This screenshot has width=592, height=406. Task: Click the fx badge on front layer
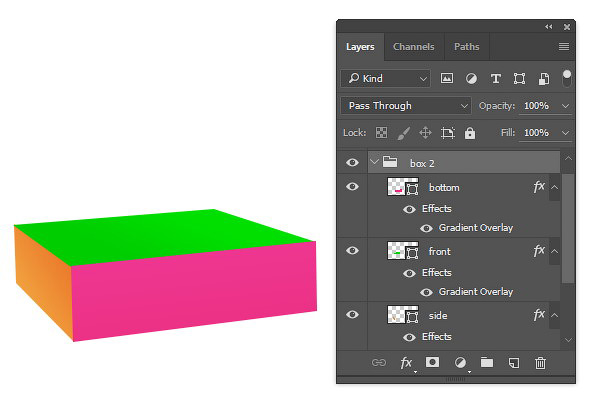click(539, 250)
